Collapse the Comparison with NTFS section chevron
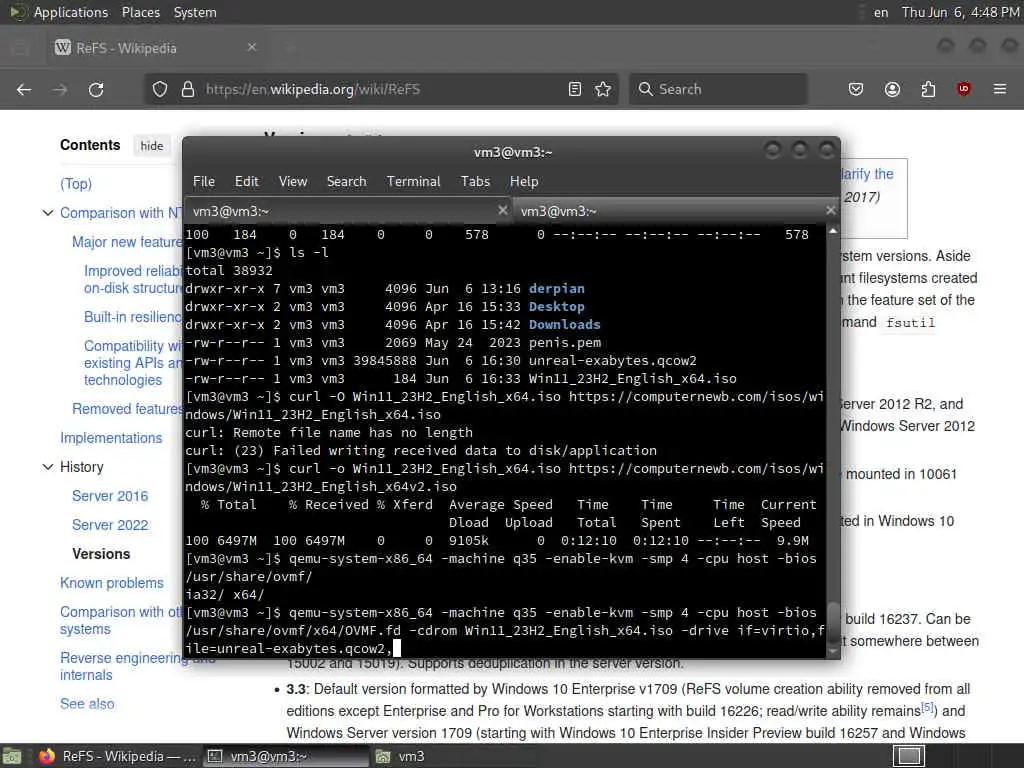This screenshot has width=1024, height=768. click(48, 213)
